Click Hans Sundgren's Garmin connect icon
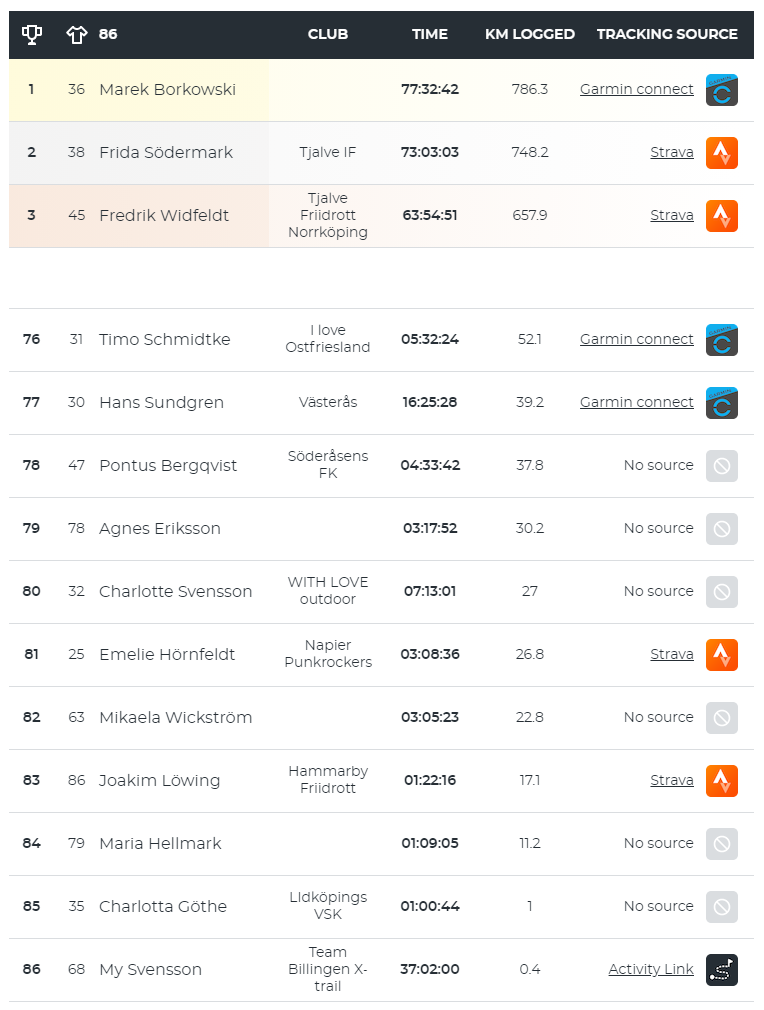Viewport: 764px width, 1010px height. point(721,403)
